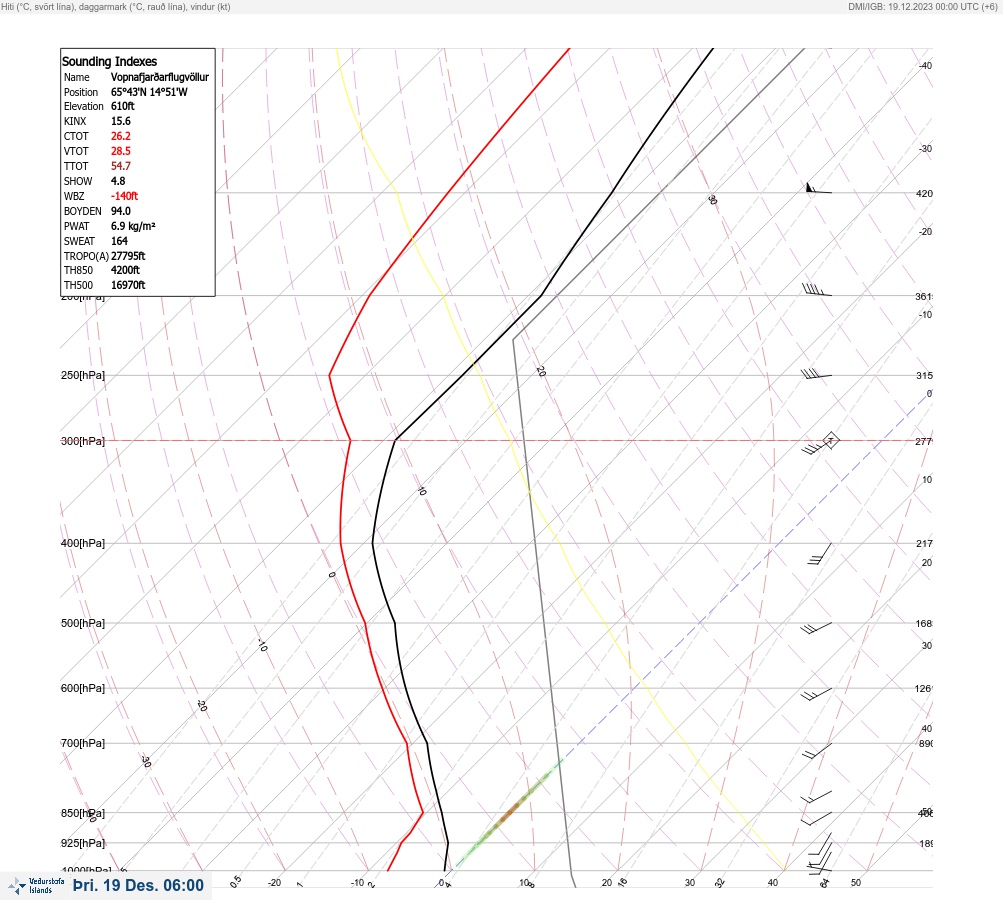Click the wind pennant beside the 420 label
1003x900 pixels.
[818, 188]
